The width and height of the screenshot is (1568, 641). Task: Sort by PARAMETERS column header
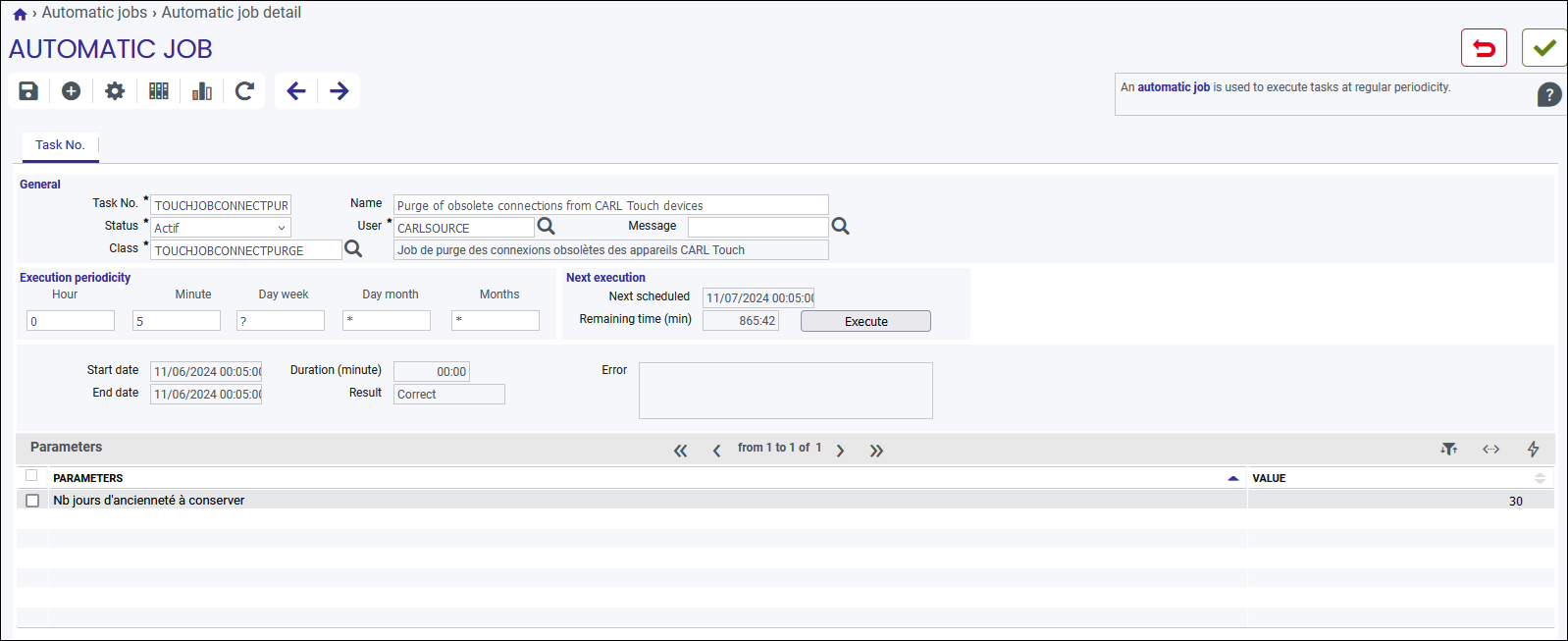(88, 478)
